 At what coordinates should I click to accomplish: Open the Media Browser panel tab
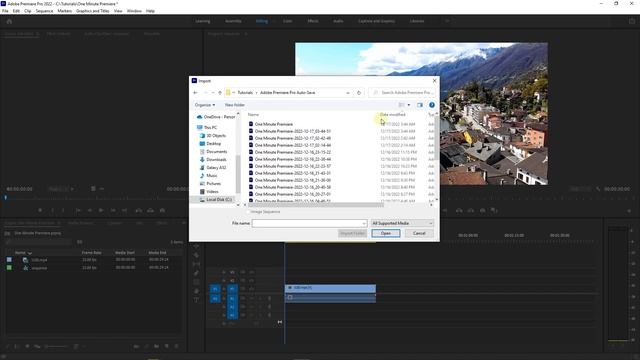(80, 223)
